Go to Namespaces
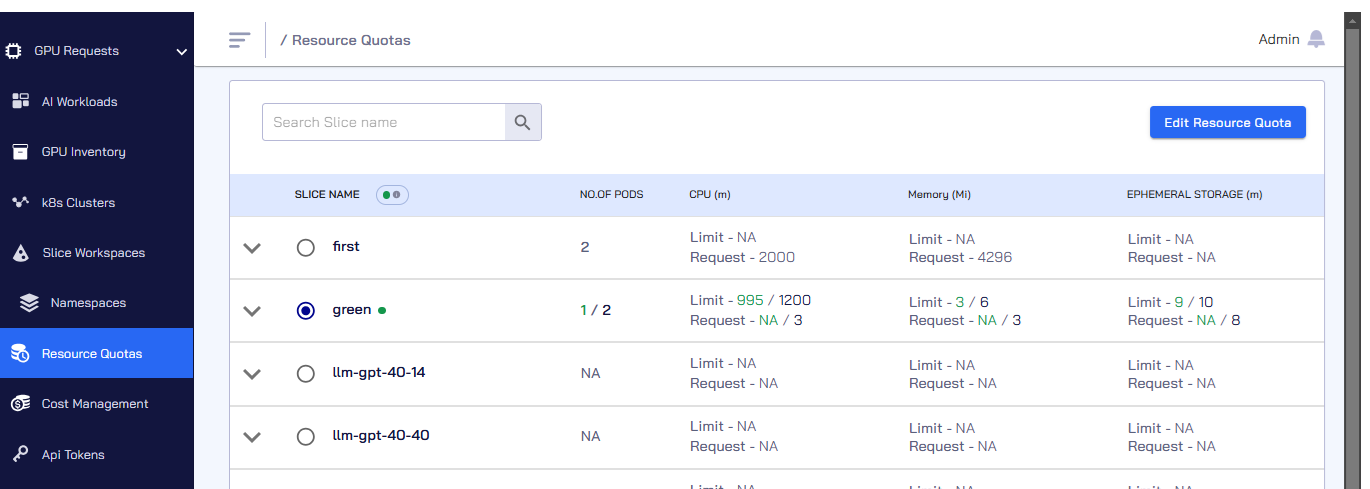The width and height of the screenshot is (1370, 489). tap(97, 303)
